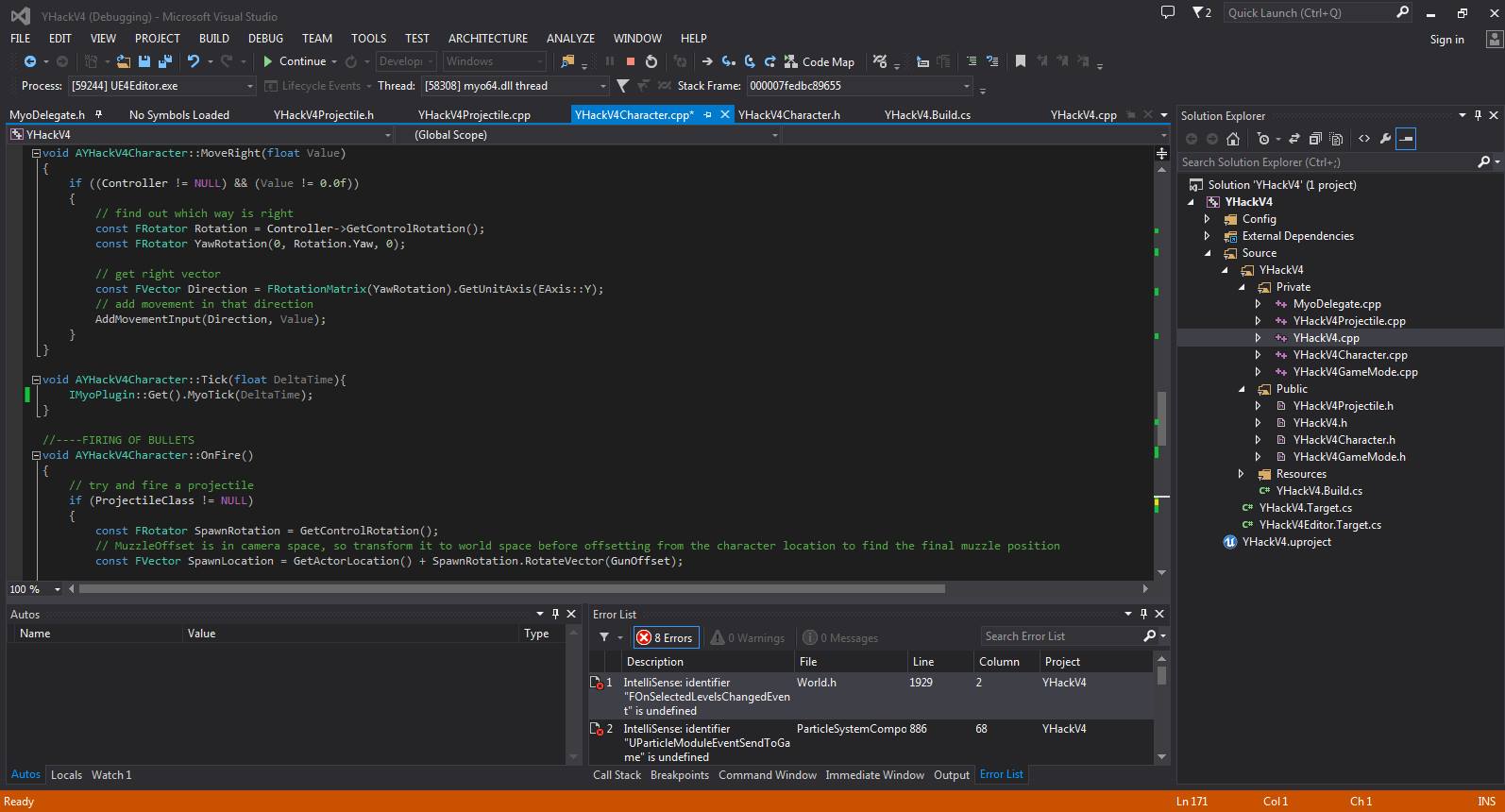Click the Sign in link

pyautogui.click(x=1446, y=39)
